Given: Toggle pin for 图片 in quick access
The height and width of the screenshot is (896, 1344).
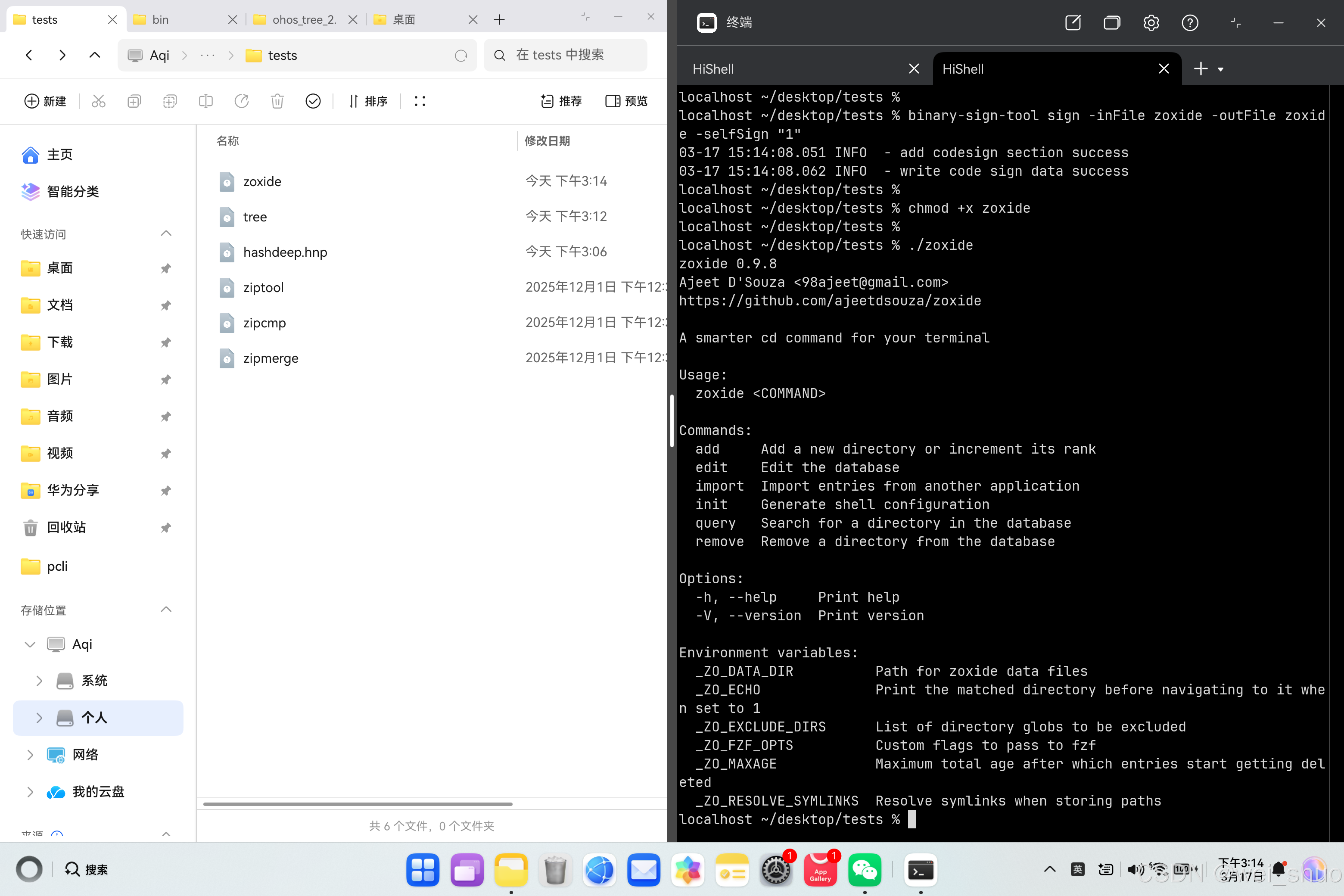Looking at the screenshot, I should click(x=166, y=380).
